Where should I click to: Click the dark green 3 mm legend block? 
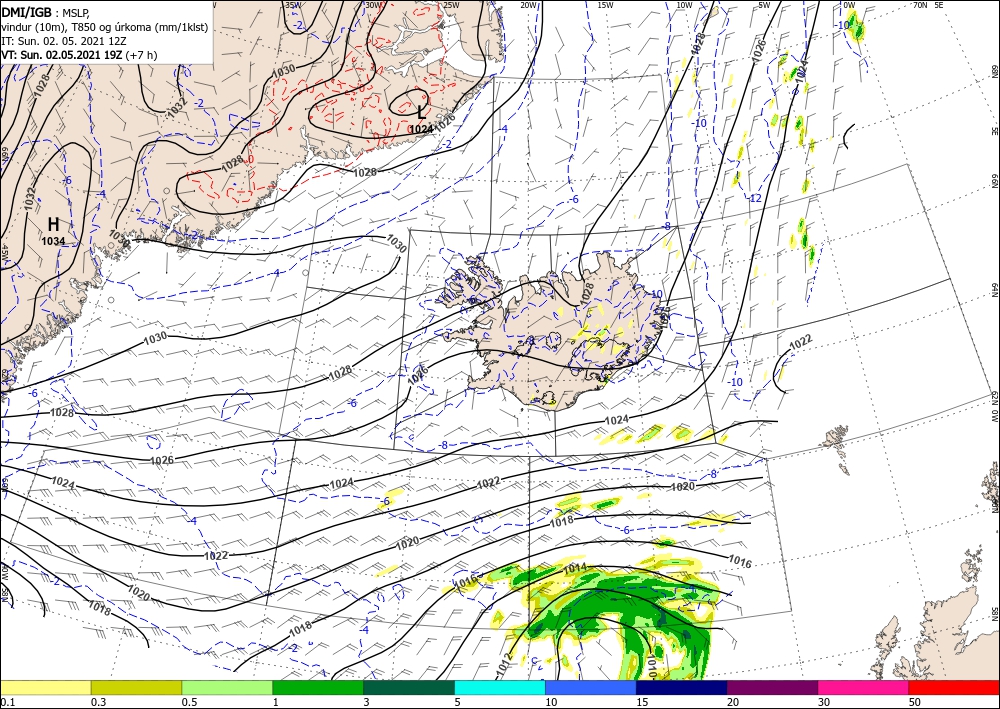409,687
